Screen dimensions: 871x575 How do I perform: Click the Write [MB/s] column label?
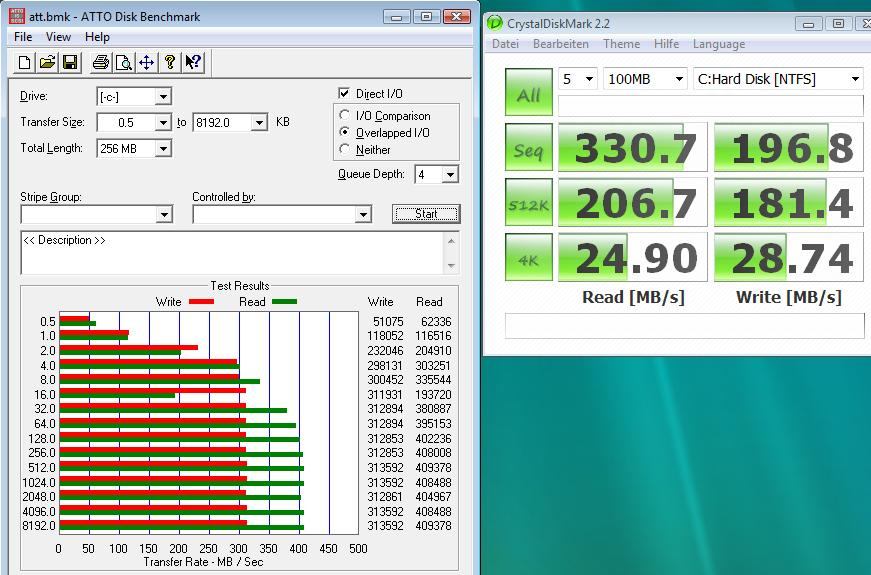pyautogui.click(x=789, y=297)
